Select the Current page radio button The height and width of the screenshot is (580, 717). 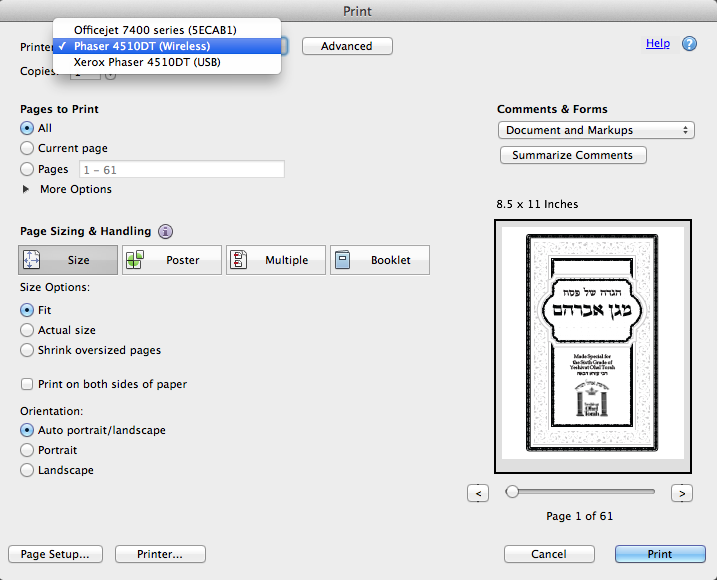27,148
